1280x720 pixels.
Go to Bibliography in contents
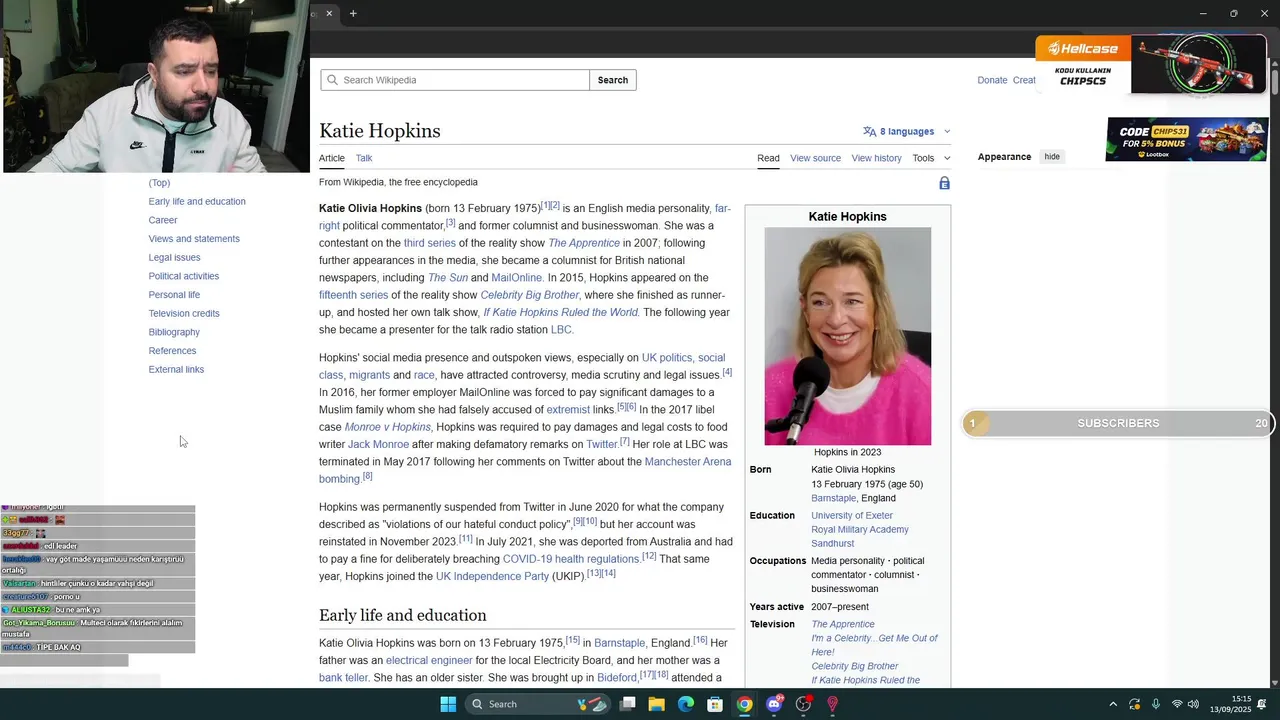click(x=174, y=332)
